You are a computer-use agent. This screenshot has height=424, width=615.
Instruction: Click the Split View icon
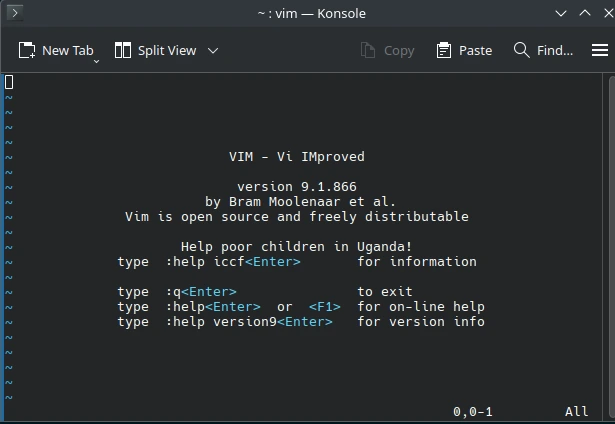[123, 50]
